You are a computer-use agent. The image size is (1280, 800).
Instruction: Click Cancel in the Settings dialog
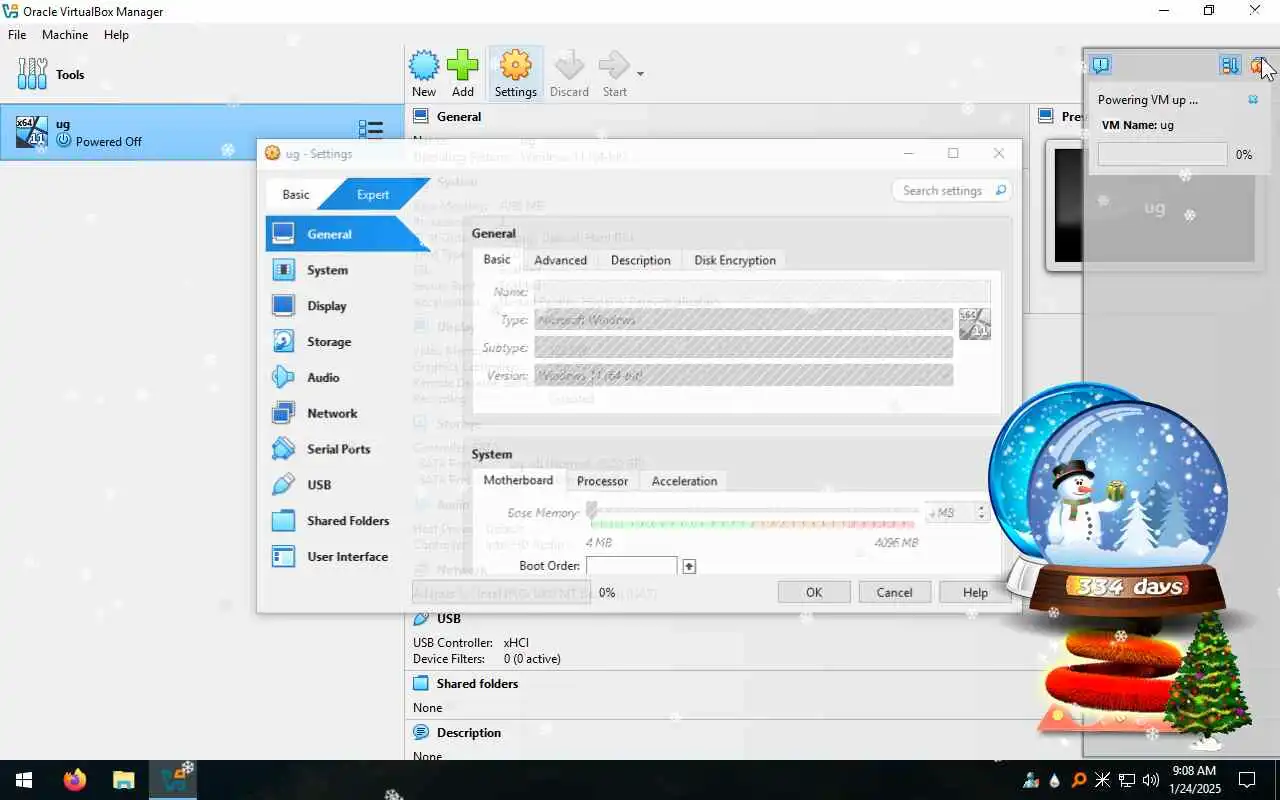pyautogui.click(x=894, y=592)
